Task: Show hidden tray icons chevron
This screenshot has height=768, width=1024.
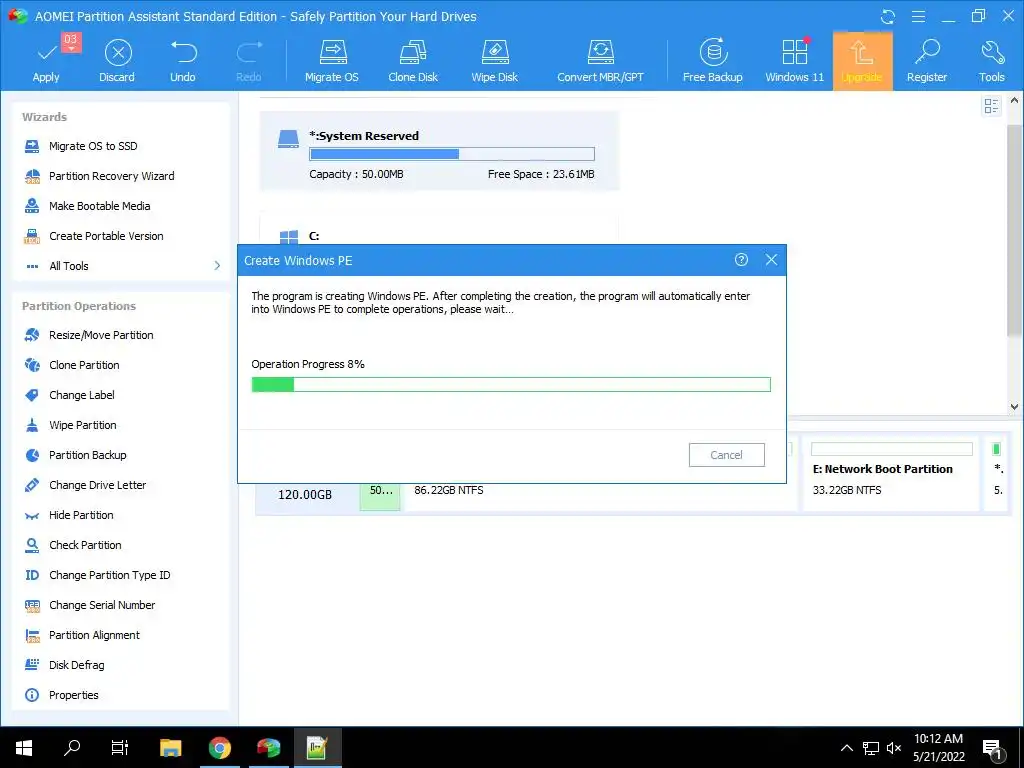Action: tap(846, 748)
